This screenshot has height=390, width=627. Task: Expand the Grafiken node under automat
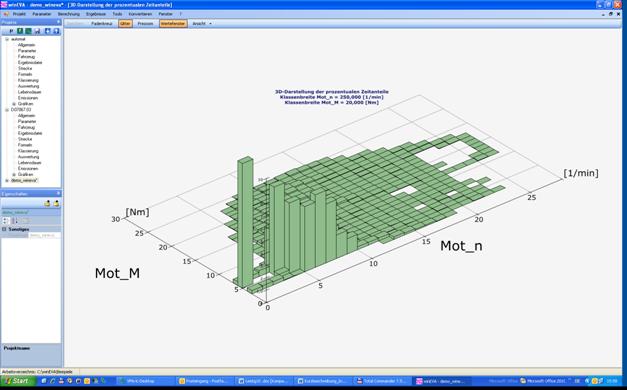[14, 104]
